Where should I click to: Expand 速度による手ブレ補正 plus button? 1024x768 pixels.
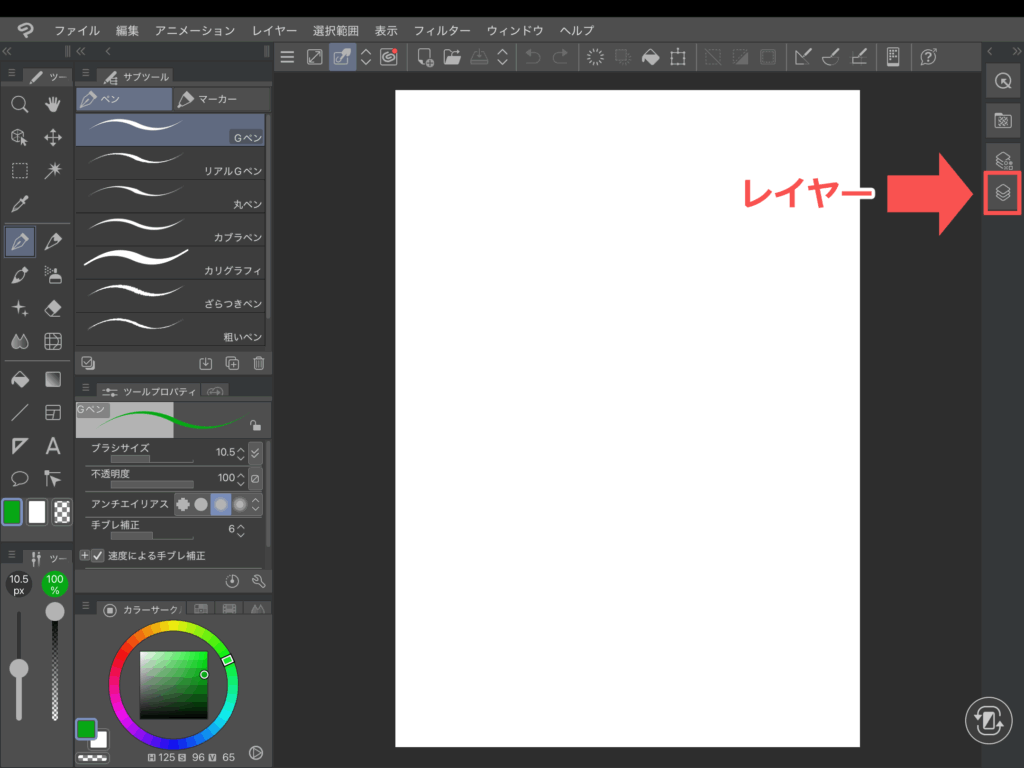tap(84, 555)
